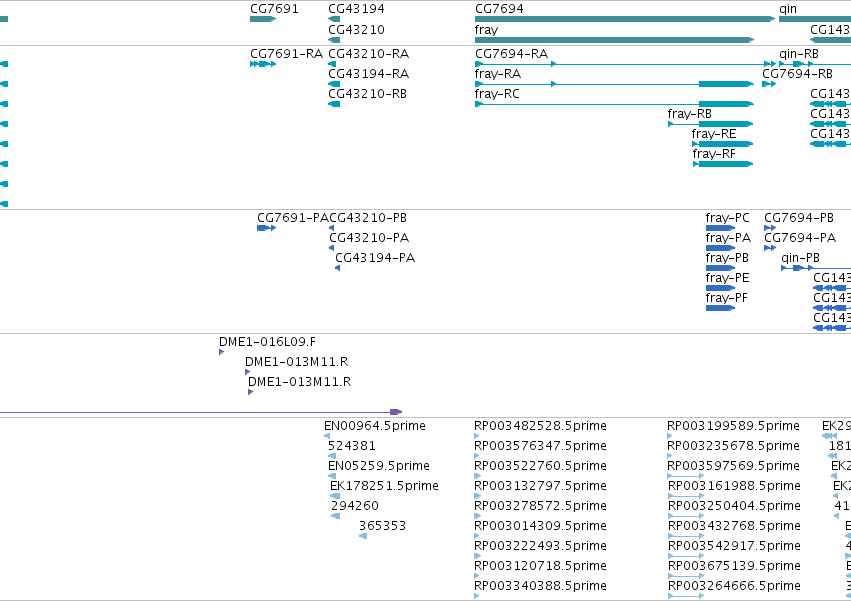The width and height of the screenshot is (851, 601).
Task: Select protein qin-PB
Action: click(x=816, y=268)
